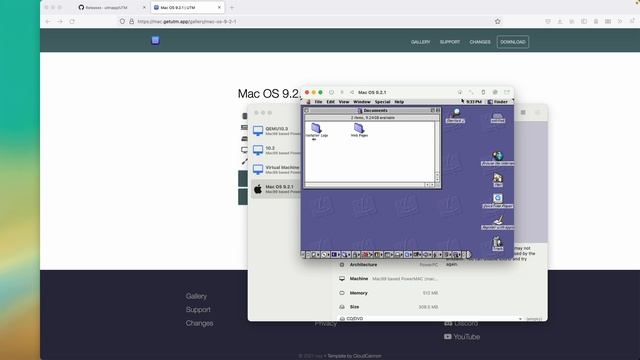Open the Finder application menu

pyautogui.click(x=498, y=102)
